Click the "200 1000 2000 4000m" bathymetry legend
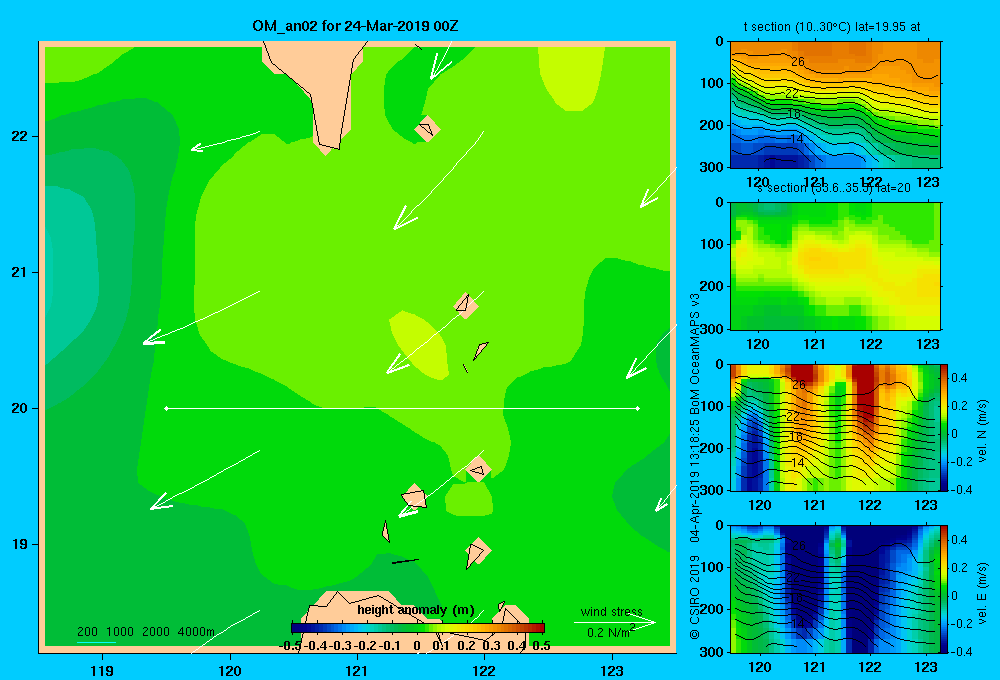 click(x=146, y=632)
